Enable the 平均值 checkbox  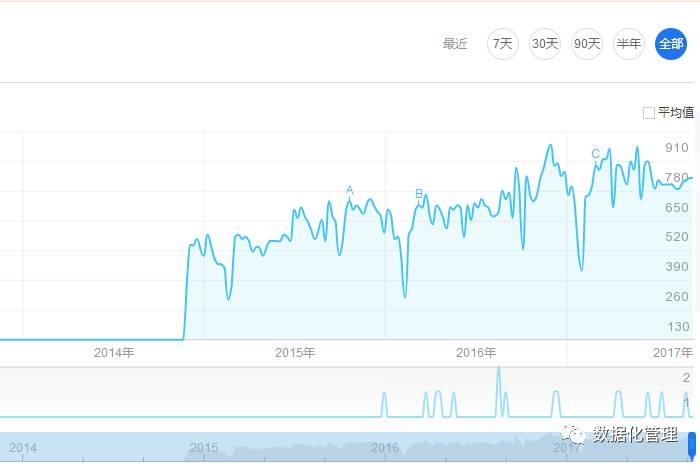pyautogui.click(x=649, y=113)
